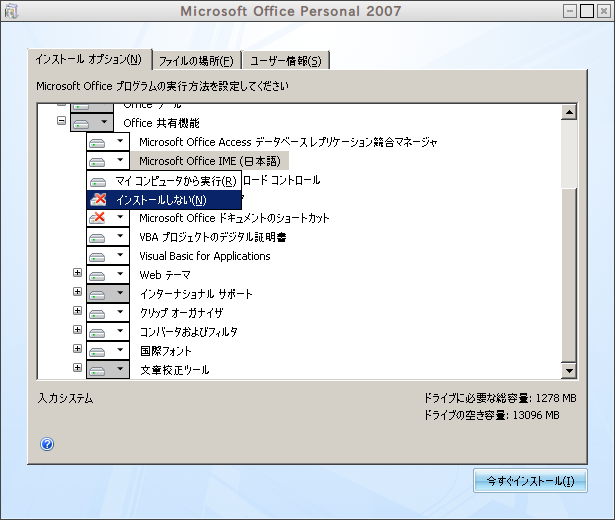The width and height of the screenshot is (615, 520).
Task: Click the setup icon in the title bar
Action: [11, 11]
